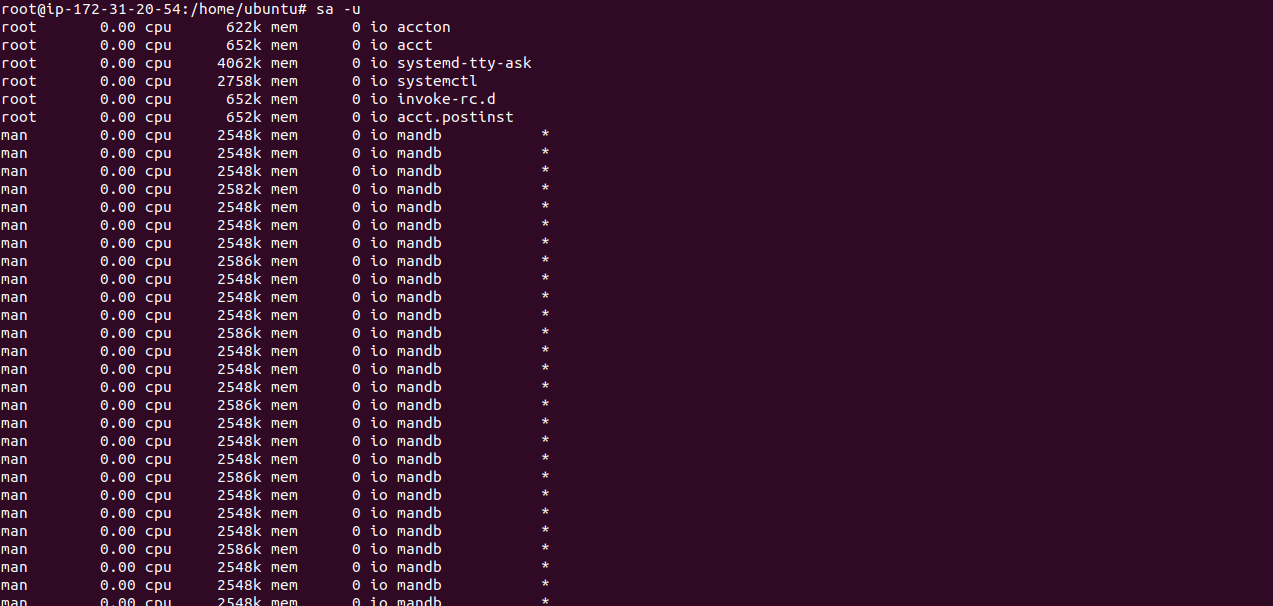Click the 622k memory value
Screen dimensions: 1273x606
[x=244, y=27]
